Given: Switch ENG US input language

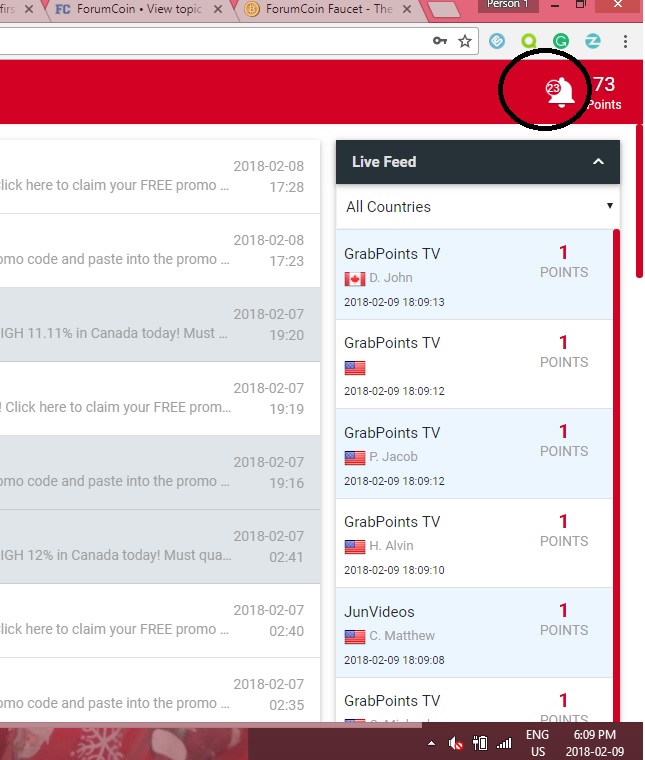Looking at the screenshot, I should coord(537,743).
